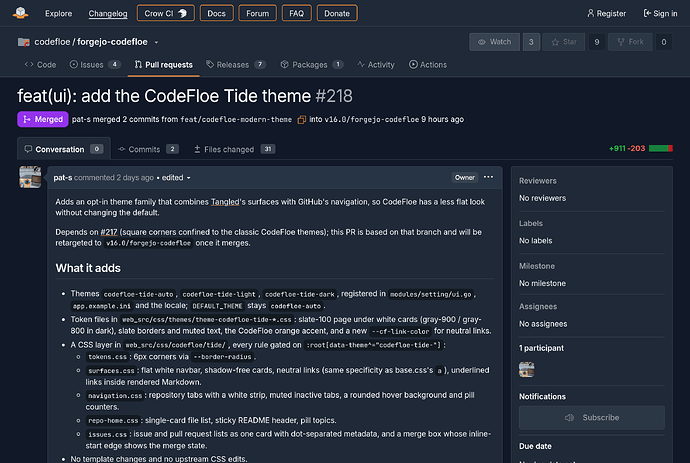This screenshot has width=690, height=463.
Task: Open Crow CI link
Action: tap(165, 13)
